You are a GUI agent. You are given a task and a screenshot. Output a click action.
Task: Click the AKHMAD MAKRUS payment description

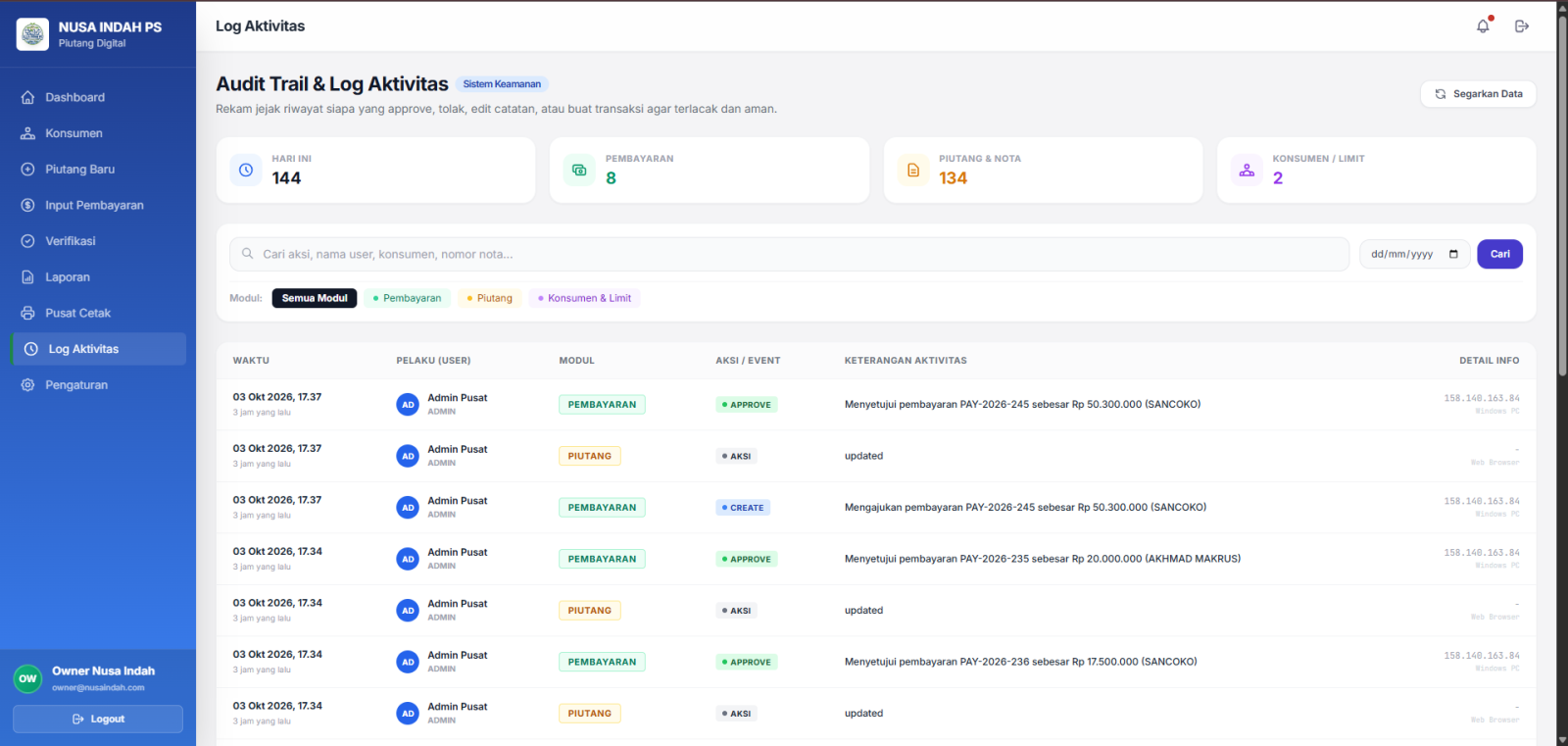[x=1043, y=559]
